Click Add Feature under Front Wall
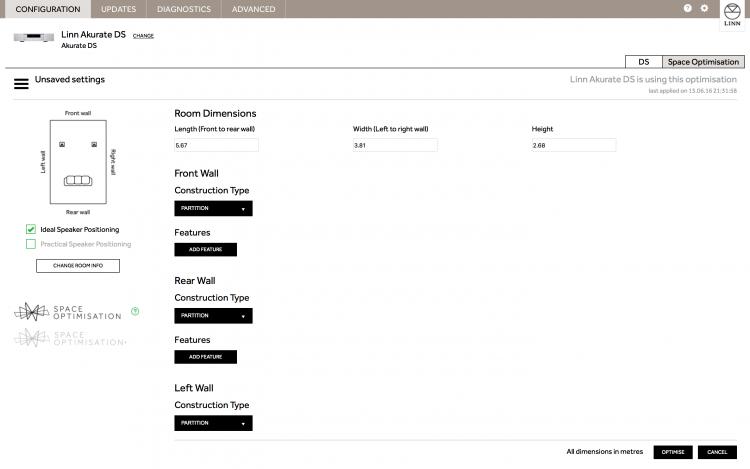This screenshot has height=469, width=750. pyautogui.click(x=205, y=250)
